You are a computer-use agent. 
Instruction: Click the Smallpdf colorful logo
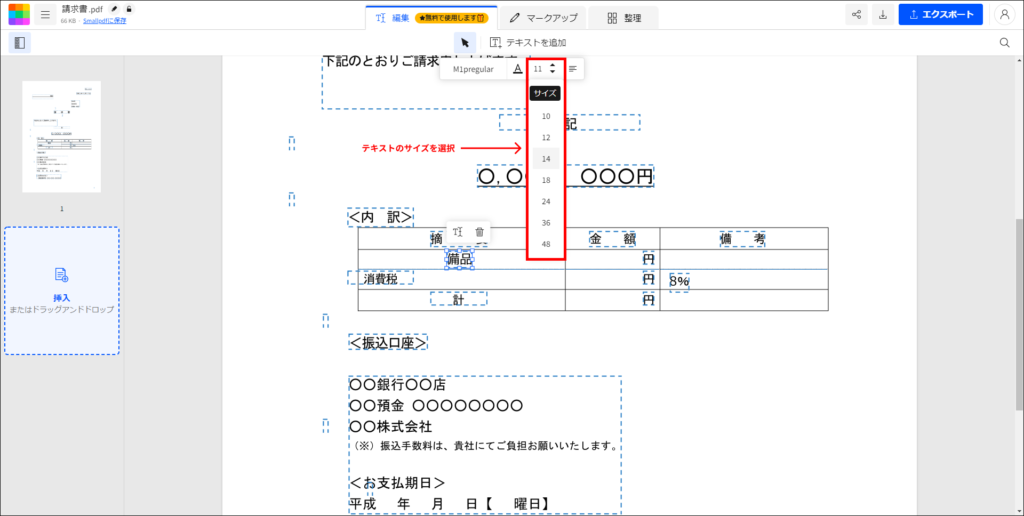click(x=19, y=14)
